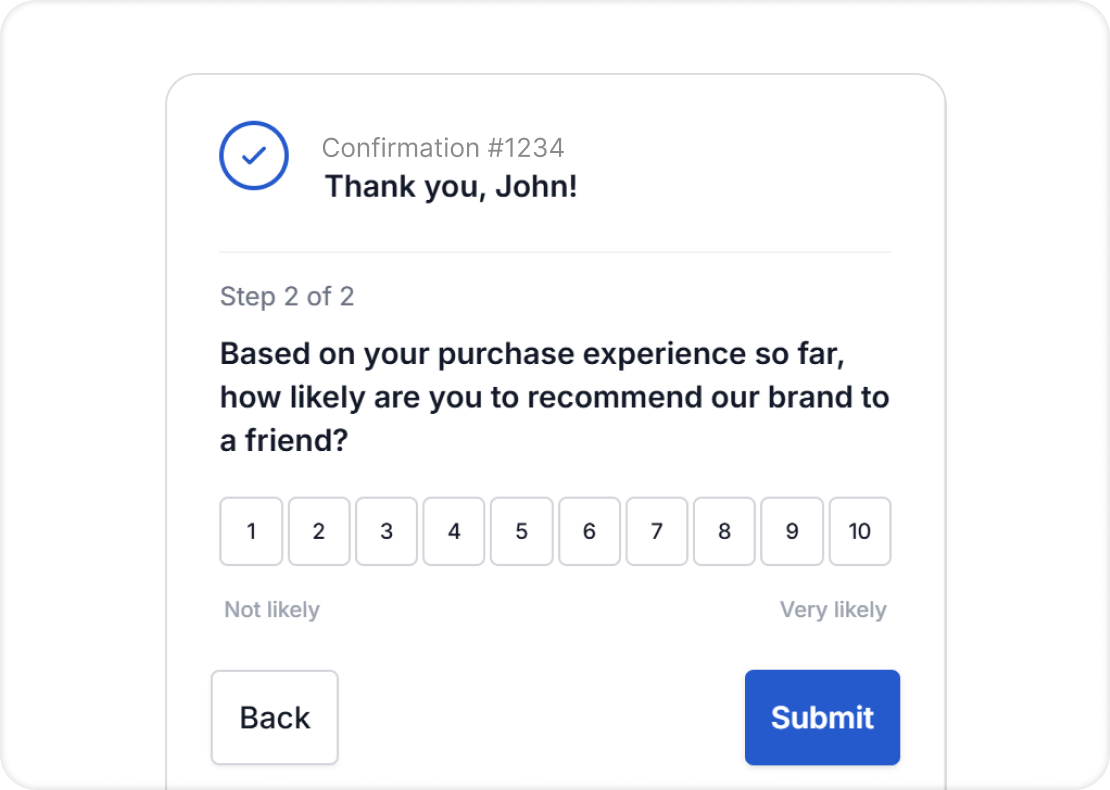Image resolution: width=1110 pixels, height=790 pixels.
Task: Select rating 7 for recommendation
Action: (656, 531)
